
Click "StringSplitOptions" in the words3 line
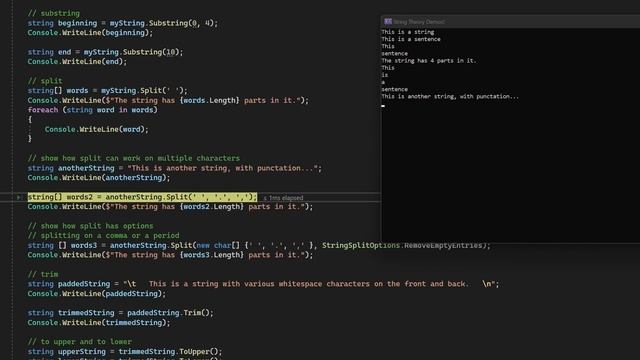pyautogui.click(x=361, y=245)
